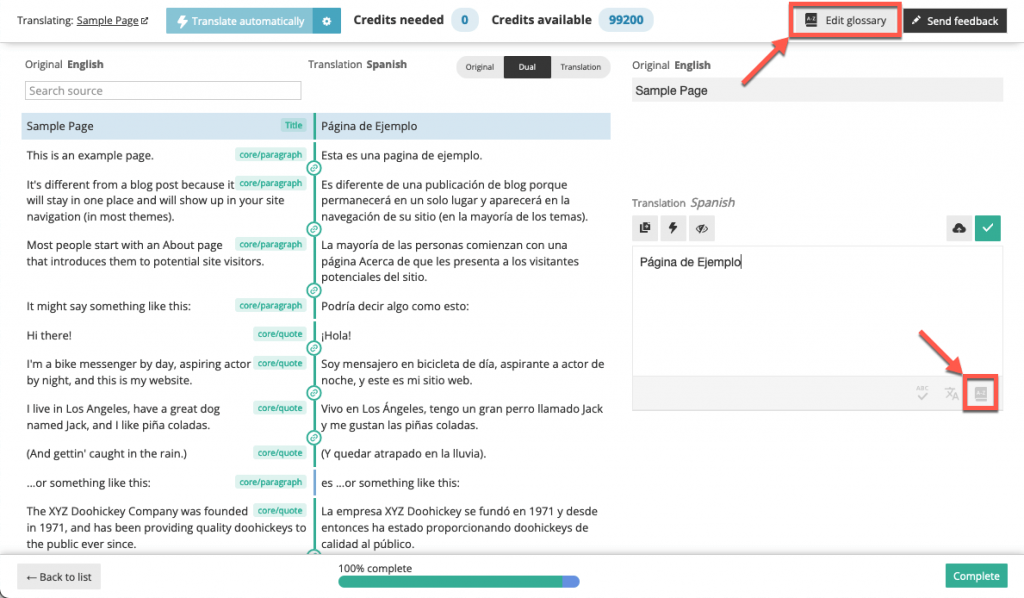Hide translation preview with eye-slash icon
This screenshot has height=598, width=1024.
pos(701,228)
